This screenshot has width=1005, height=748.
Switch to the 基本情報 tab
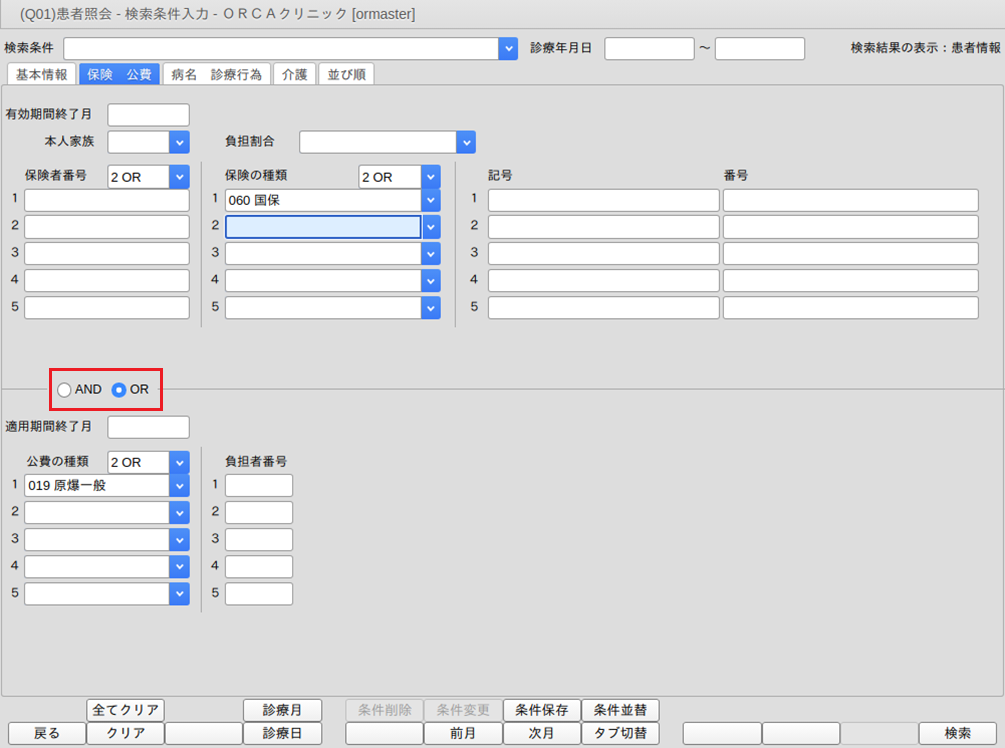click(x=41, y=75)
